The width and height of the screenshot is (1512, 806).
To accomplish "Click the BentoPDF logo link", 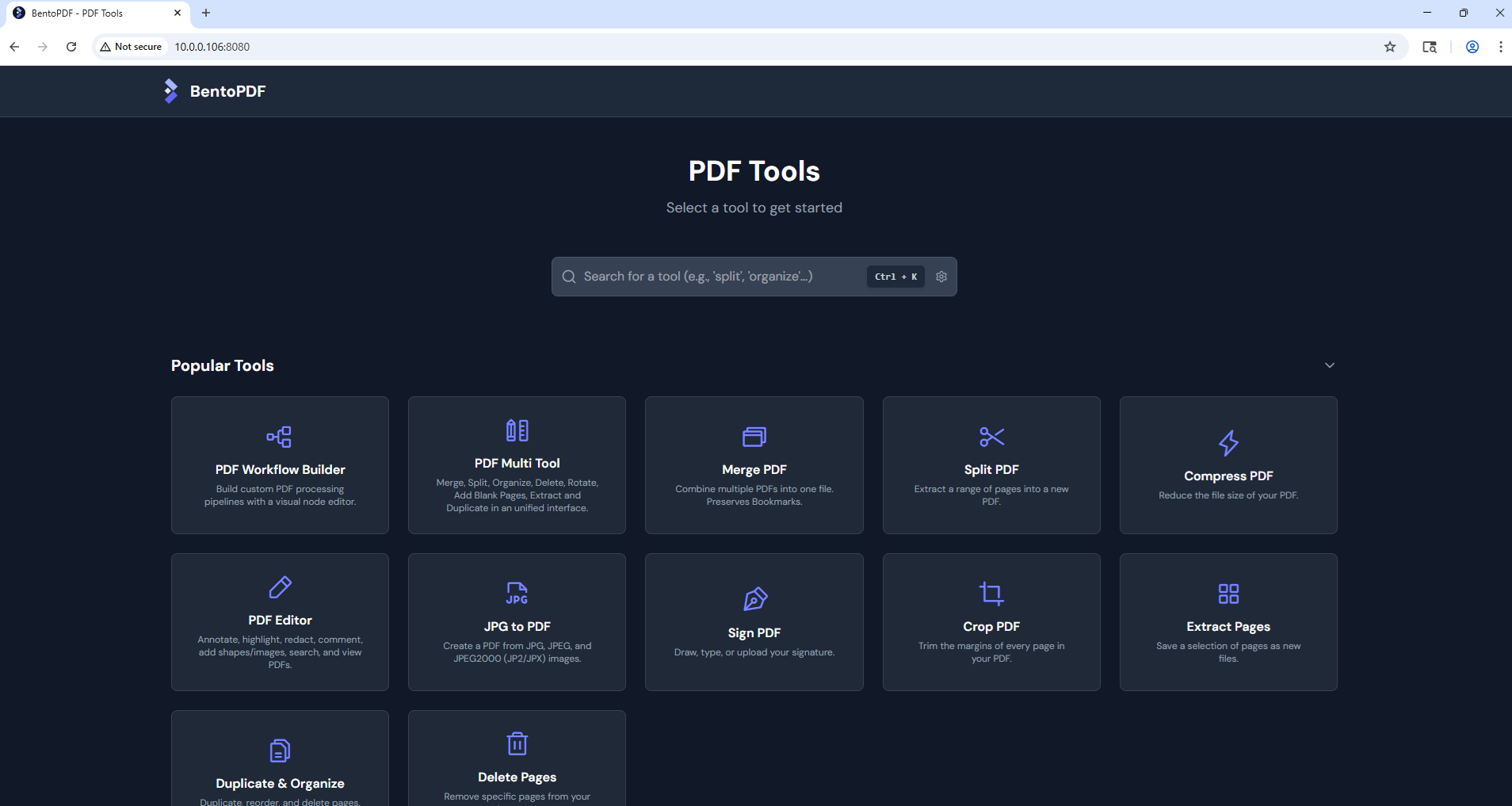I will click(214, 91).
